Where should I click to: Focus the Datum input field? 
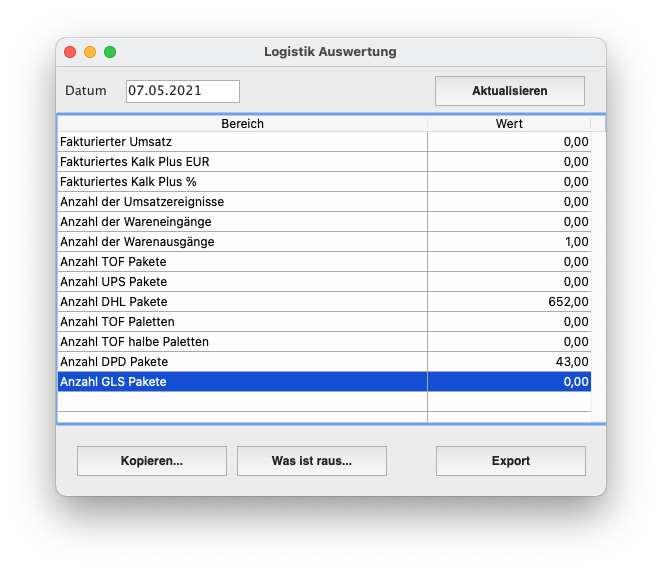(x=182, y=91)
